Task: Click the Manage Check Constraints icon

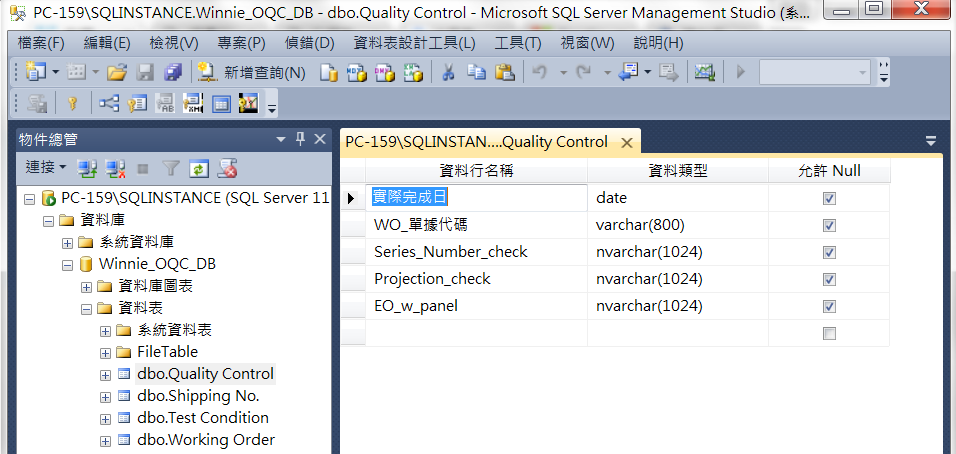Action: pos(221,104)
